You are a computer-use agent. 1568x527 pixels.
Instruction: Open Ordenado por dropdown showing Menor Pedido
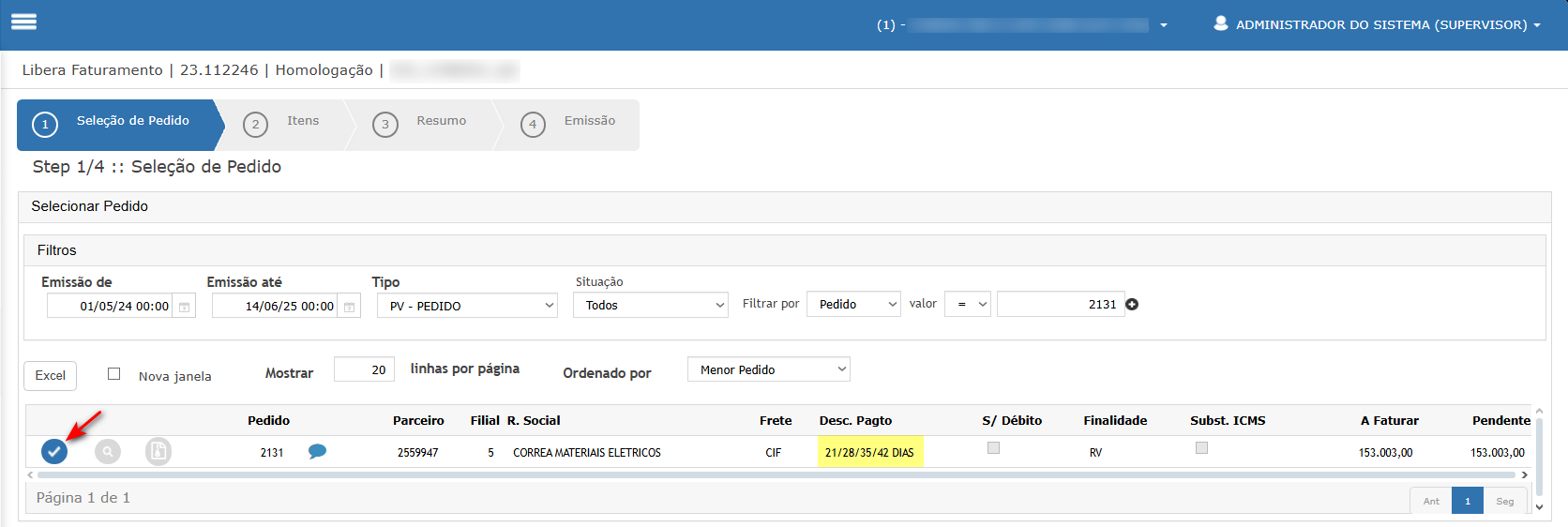pyautogui.click(x=769, y=369)
